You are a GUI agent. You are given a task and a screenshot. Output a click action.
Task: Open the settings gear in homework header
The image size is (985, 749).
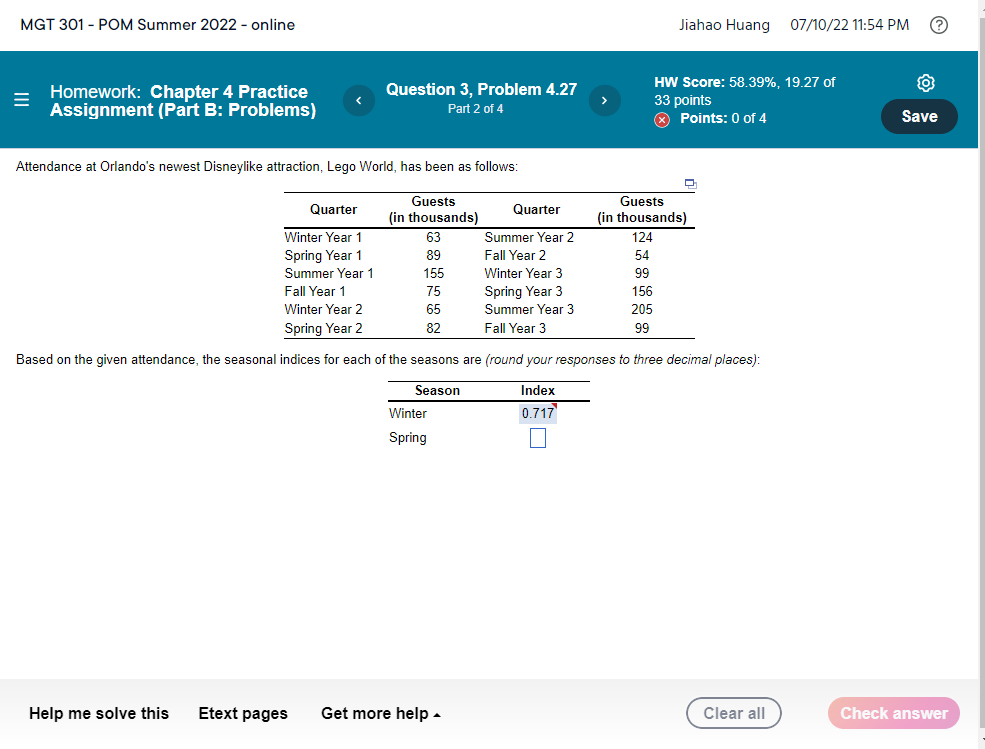tap(925, 83)
